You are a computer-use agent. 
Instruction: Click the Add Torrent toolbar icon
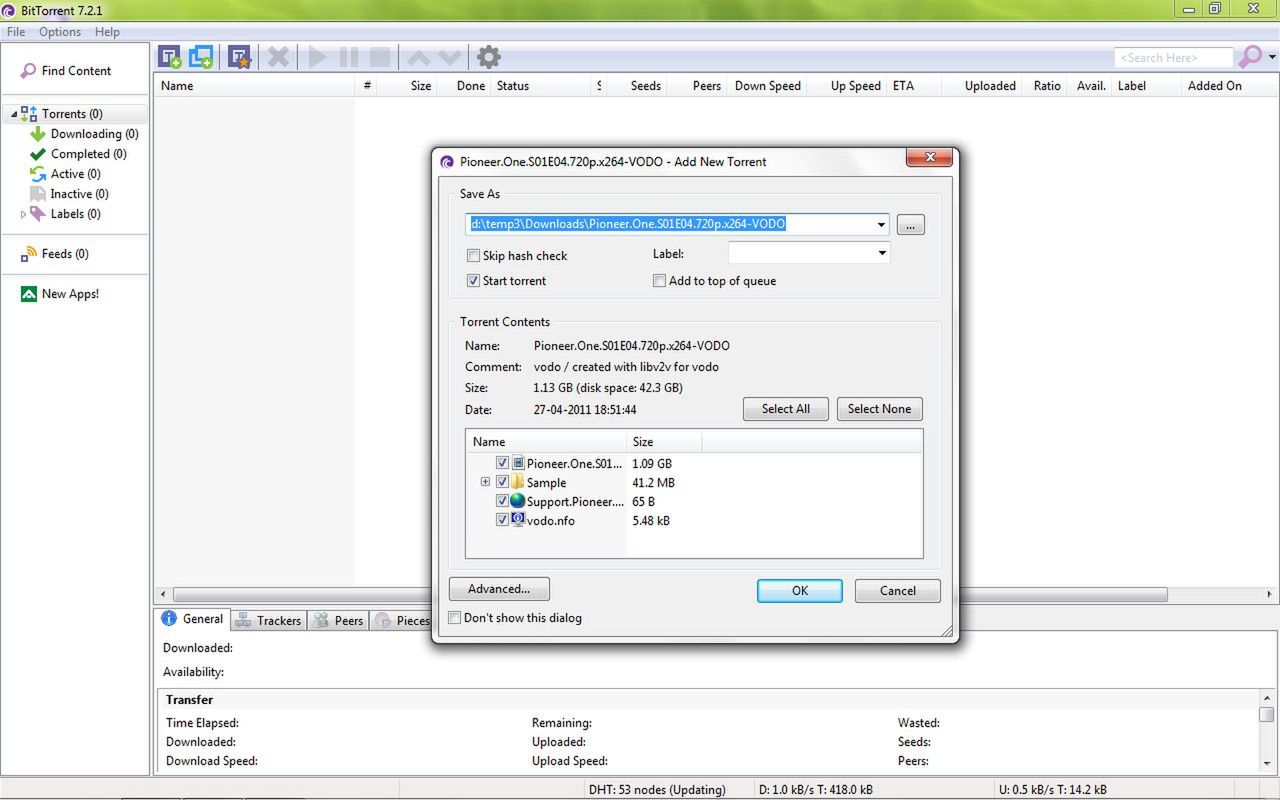click(170, 57)
